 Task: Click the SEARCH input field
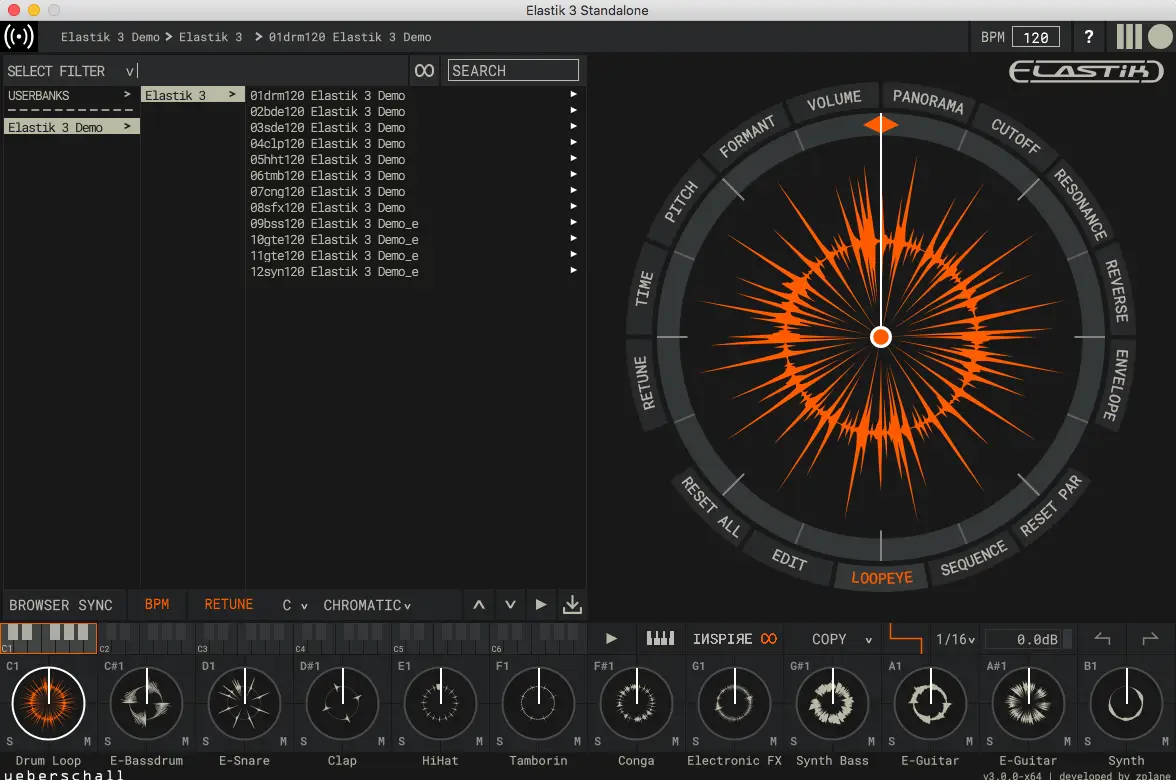pos(513,70)
